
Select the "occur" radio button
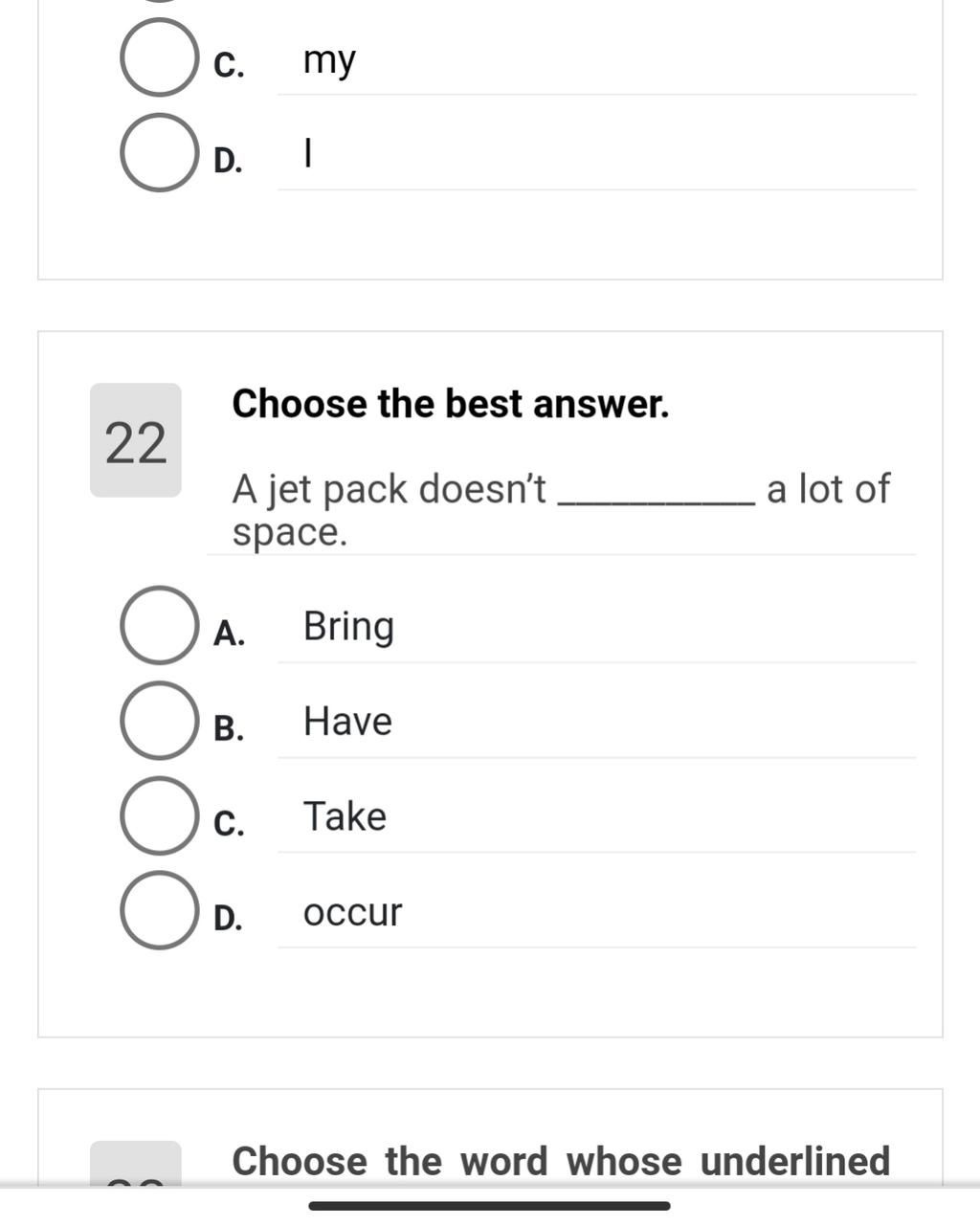pyautogui.click(x=159, y=910)
